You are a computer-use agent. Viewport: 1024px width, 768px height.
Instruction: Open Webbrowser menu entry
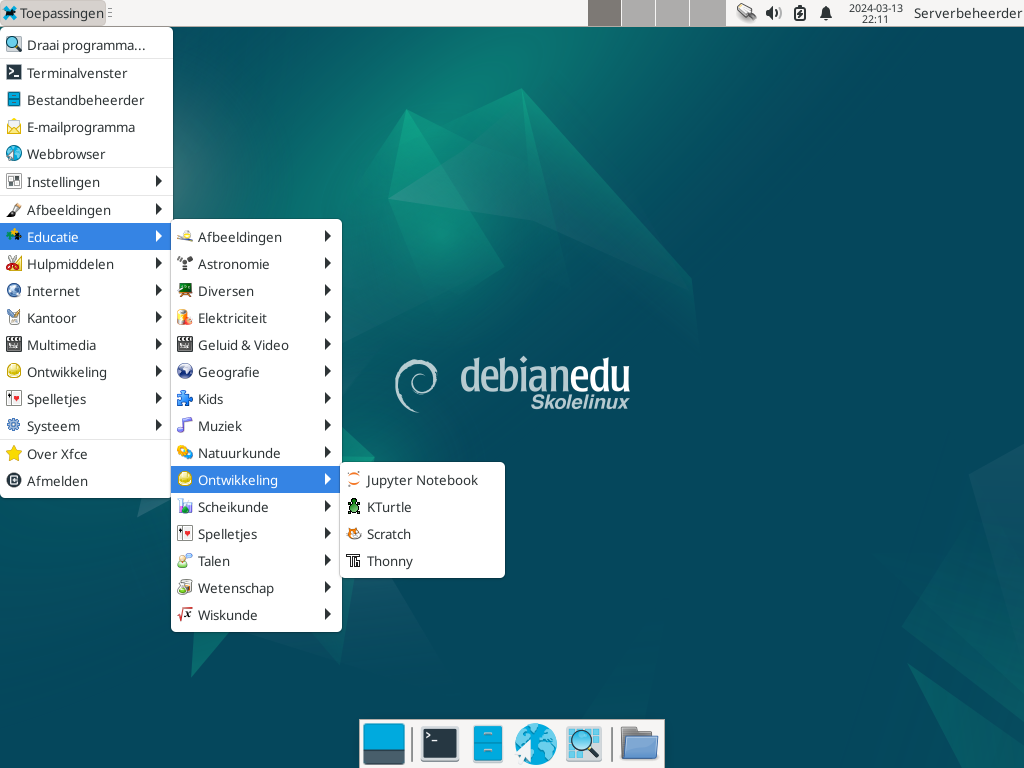[x=86, y=154]
